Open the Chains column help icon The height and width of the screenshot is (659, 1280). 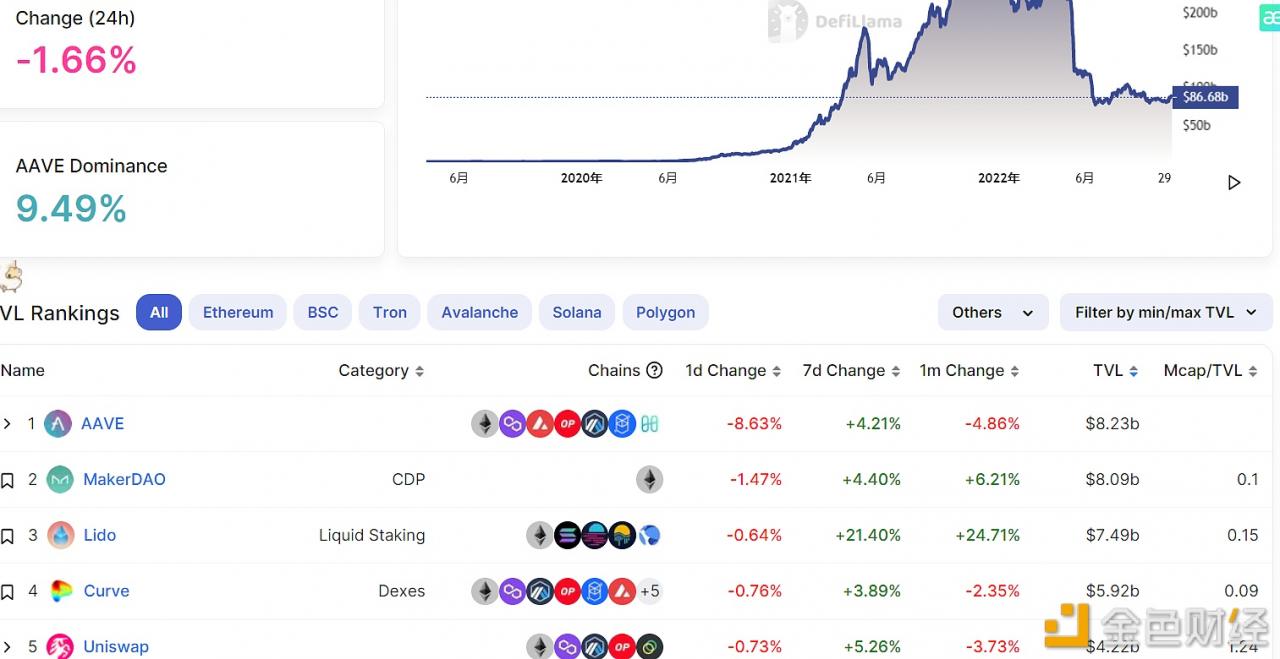coord(657,370)
